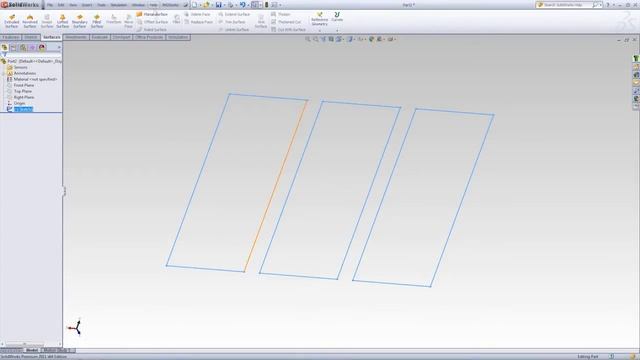
Task: Switch to the Evaluate tab
Action: [x=100, y=37]
